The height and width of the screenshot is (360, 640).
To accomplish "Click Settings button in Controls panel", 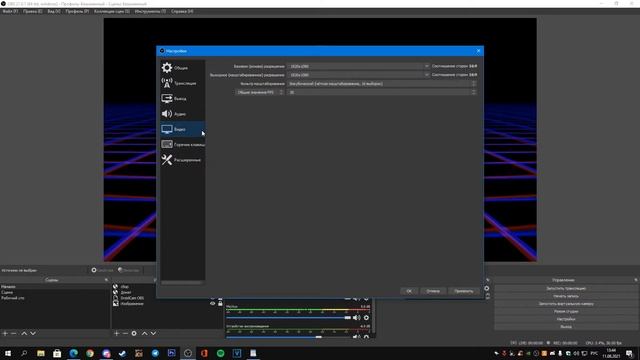I will 566,319.
